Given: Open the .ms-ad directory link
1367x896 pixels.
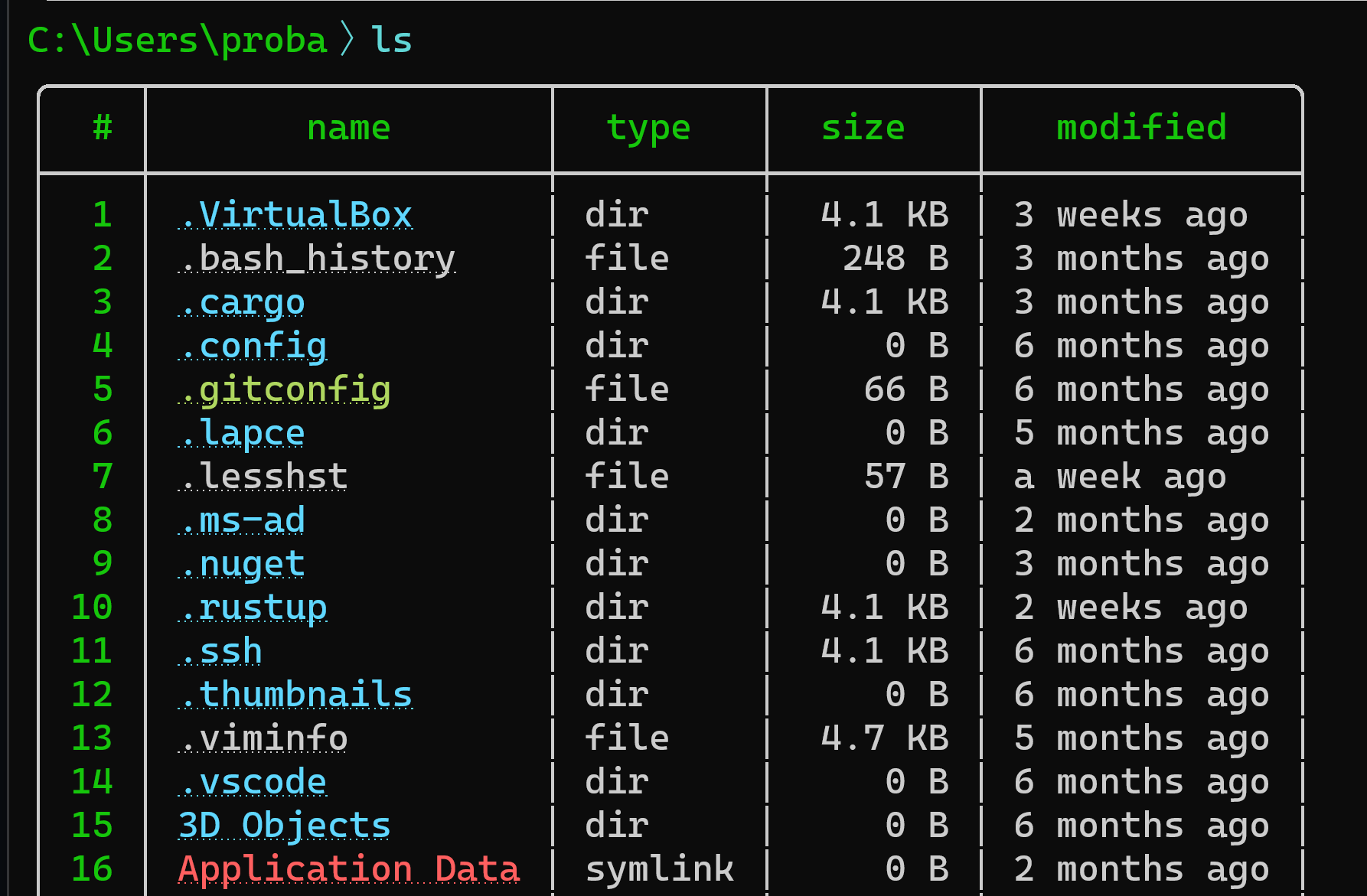Looking at the screenshot, I should 241,520.
